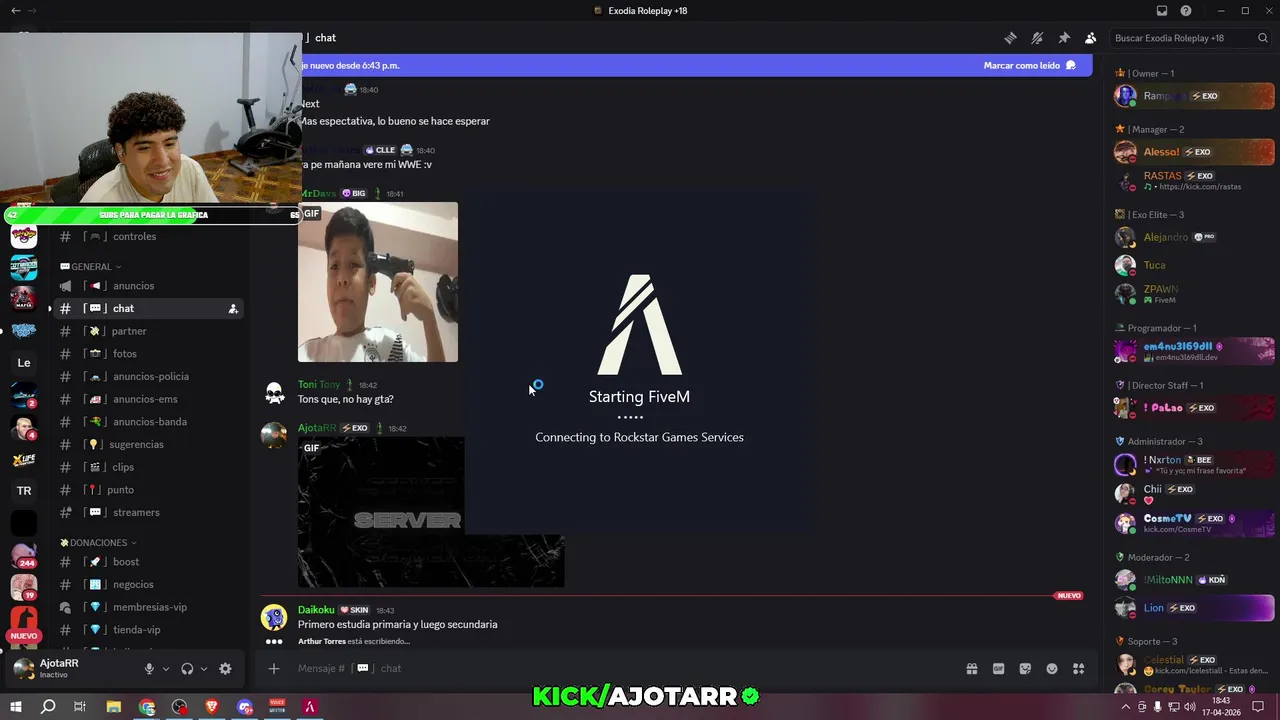Open the Chrome taskbar icon
The image size is (1280, 720).
(147, 707)
